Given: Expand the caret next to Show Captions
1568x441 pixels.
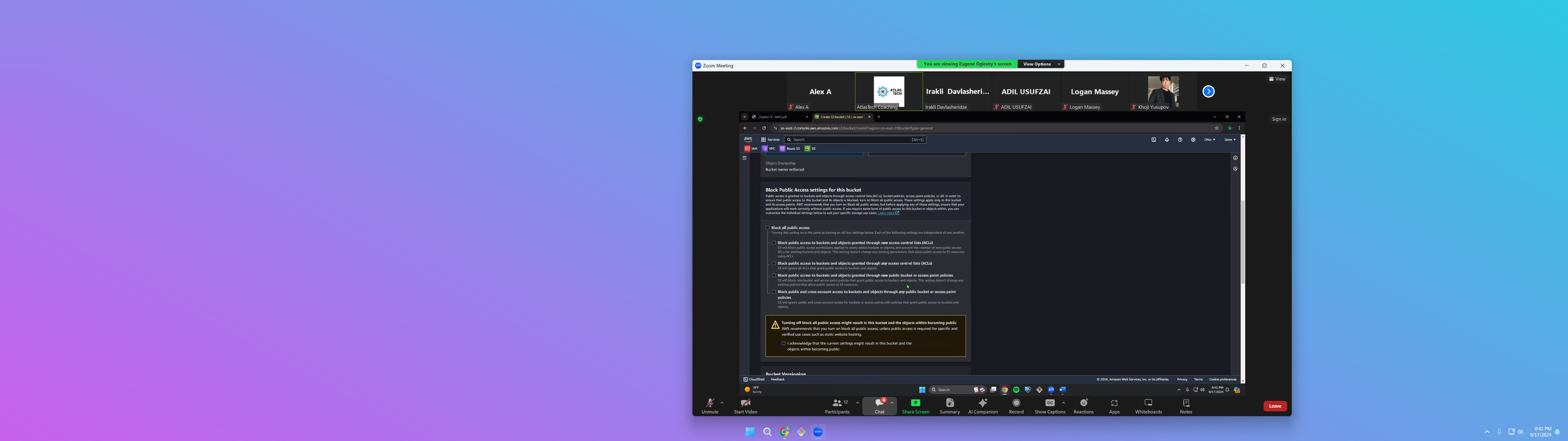Looking at the screenshot, I should pyautogui.click(x=1063, y=403).
